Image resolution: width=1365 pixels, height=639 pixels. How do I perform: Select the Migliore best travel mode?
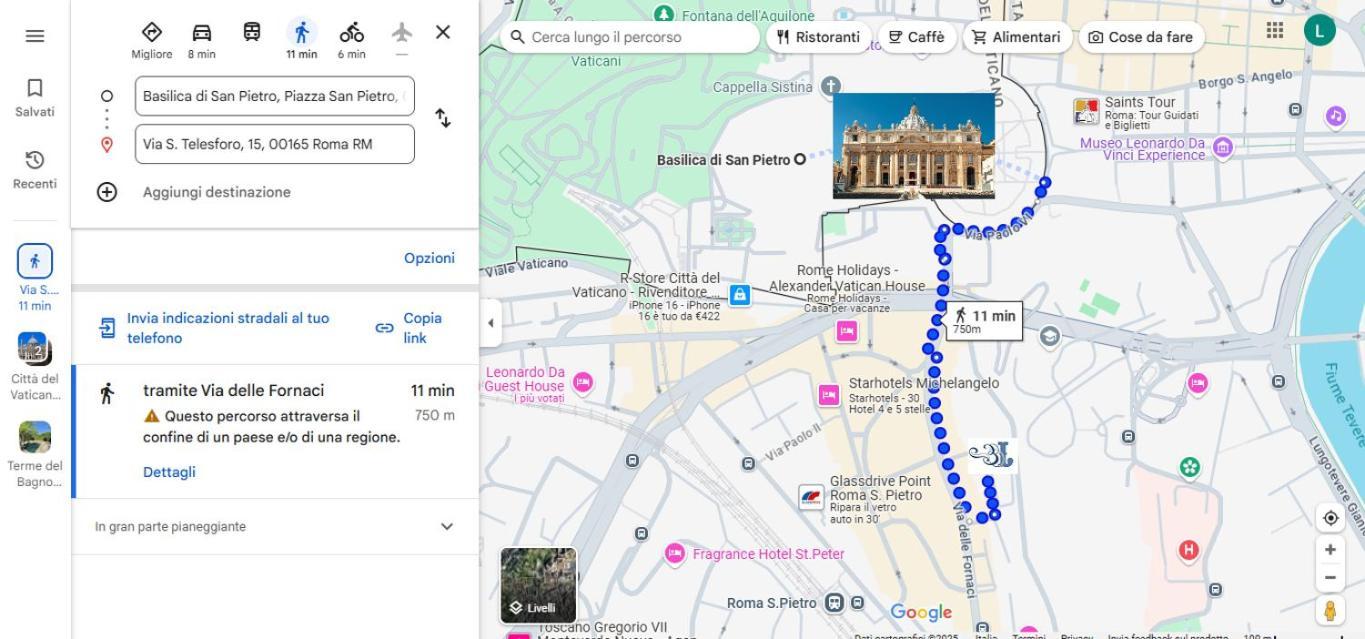click(152, 39)
